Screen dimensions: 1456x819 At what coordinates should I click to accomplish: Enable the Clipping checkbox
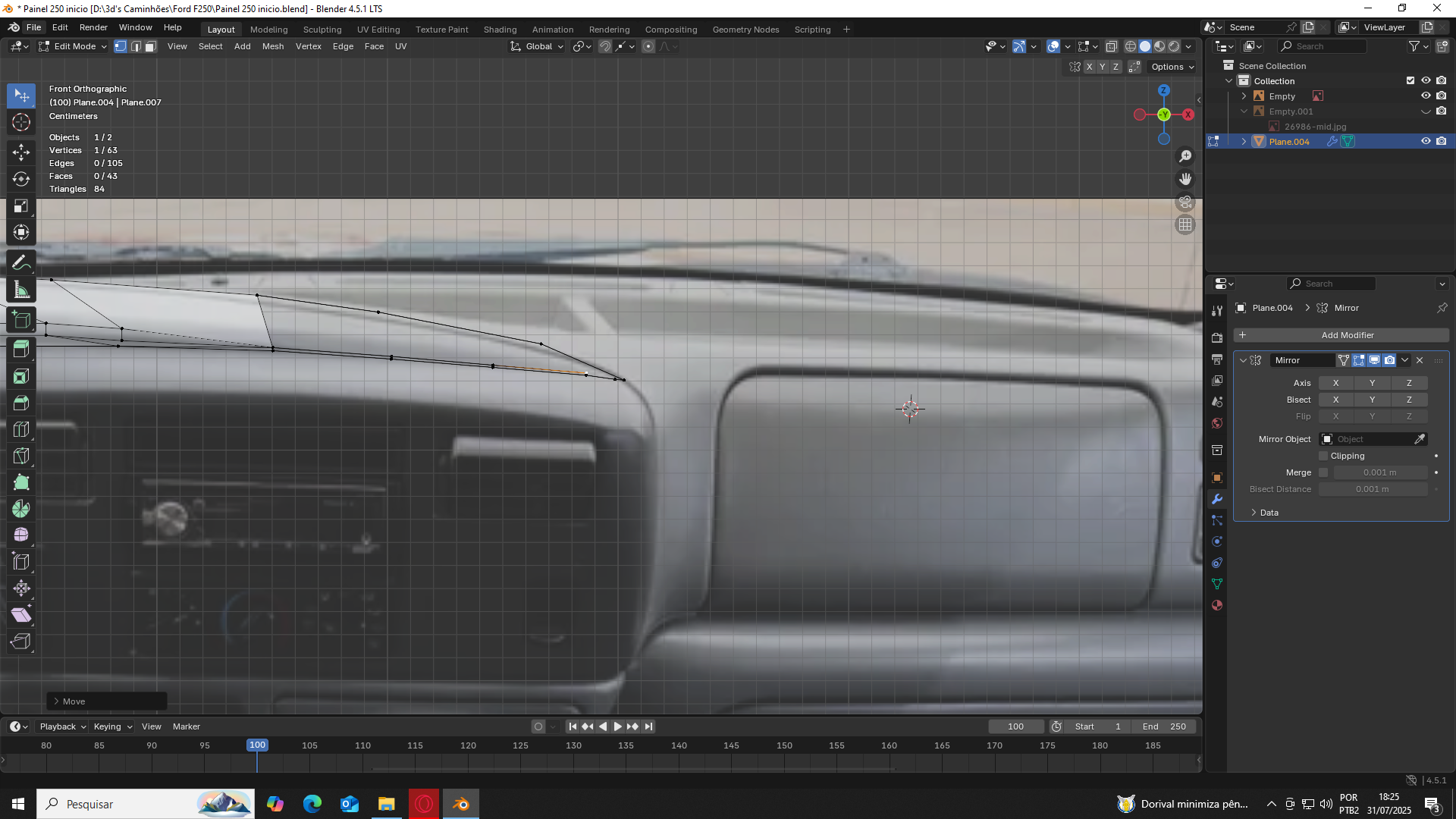pyautogui.click(x=1323, y=456)
